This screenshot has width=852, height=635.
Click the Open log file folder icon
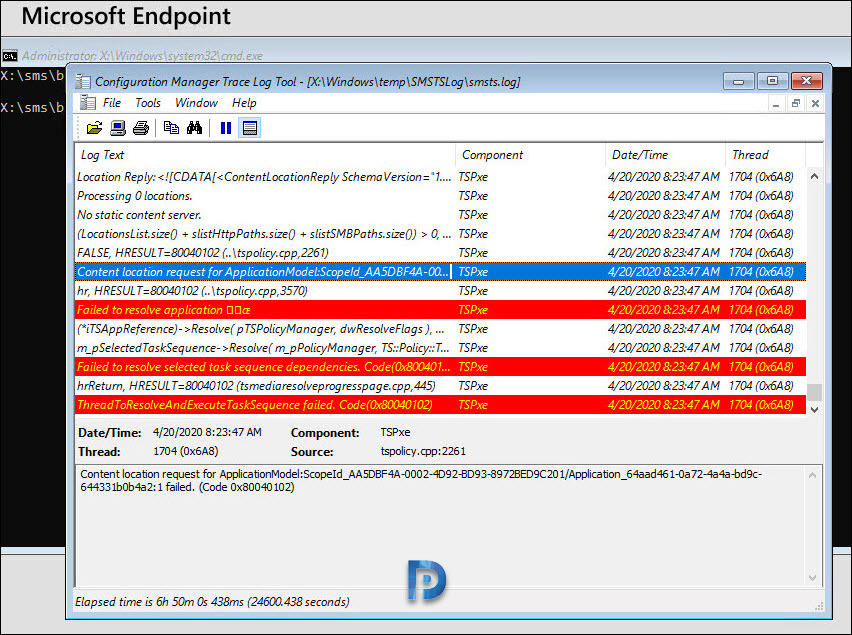[x=94, y=128]
